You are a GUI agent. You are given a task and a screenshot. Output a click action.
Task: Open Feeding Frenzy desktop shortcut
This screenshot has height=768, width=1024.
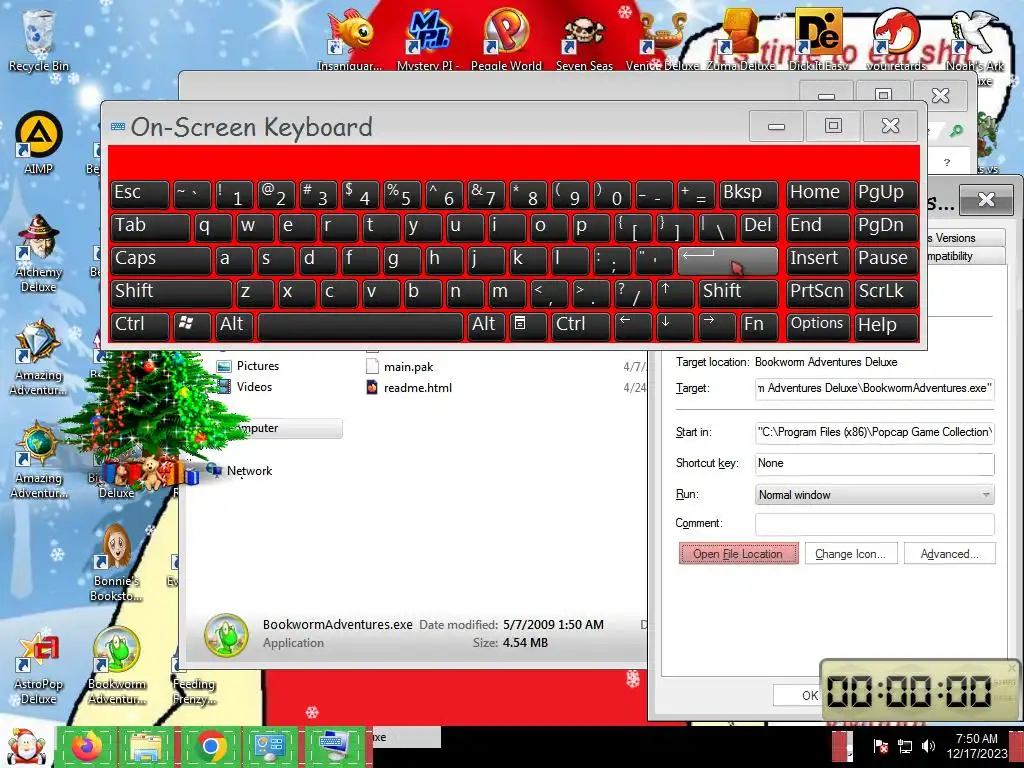[x=193, y=679]
